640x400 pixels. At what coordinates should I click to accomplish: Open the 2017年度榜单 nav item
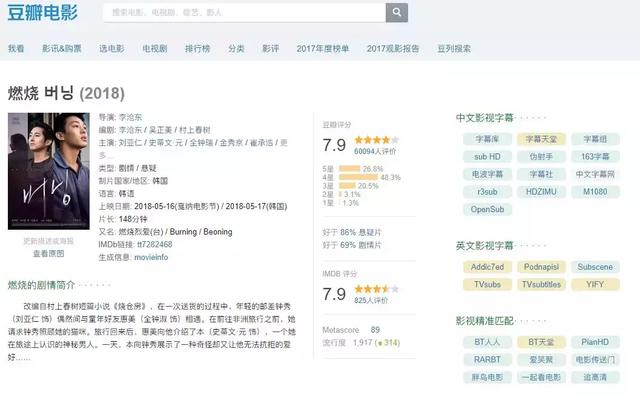click(322, 49)
